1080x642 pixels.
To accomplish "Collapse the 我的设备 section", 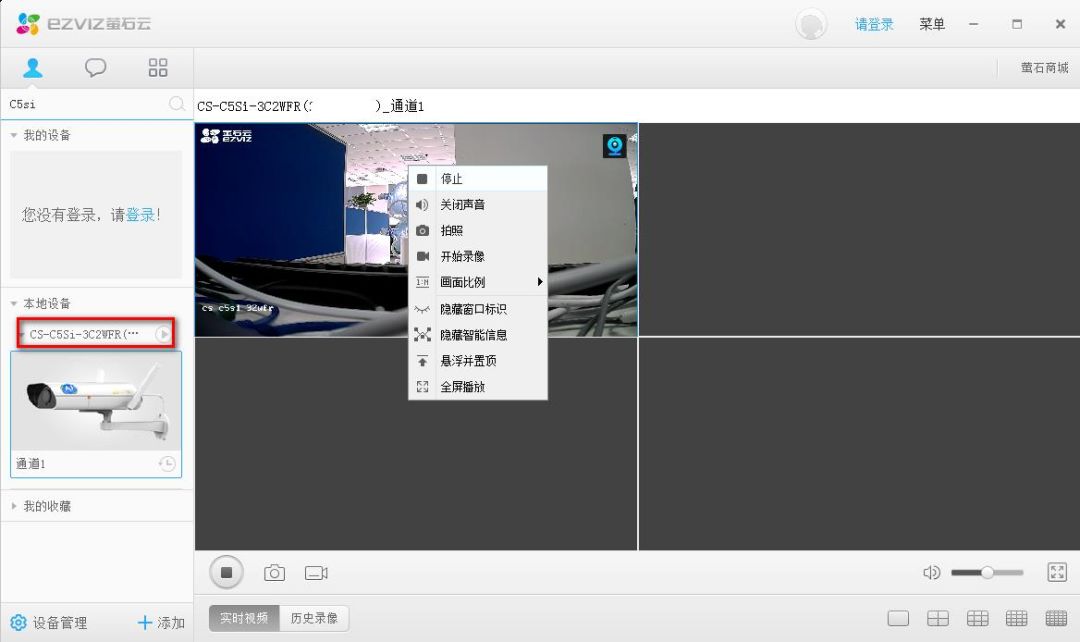I will [14, 135].
